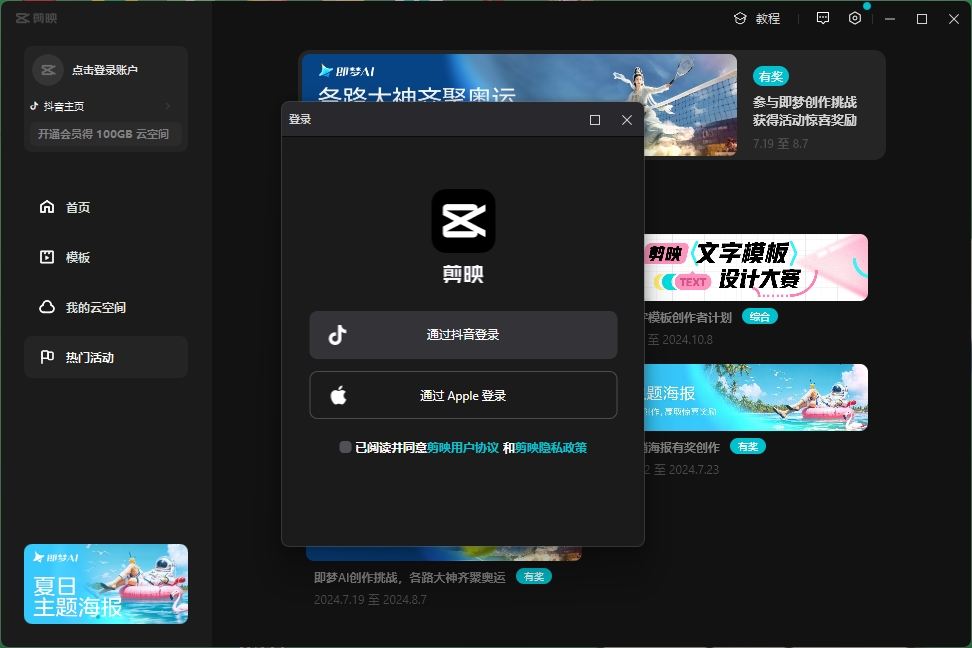Image resolution: width=972 pixels, height=648 pixels.
Task: Select 热门活动 in sidebar
Action: pos(106,357)
